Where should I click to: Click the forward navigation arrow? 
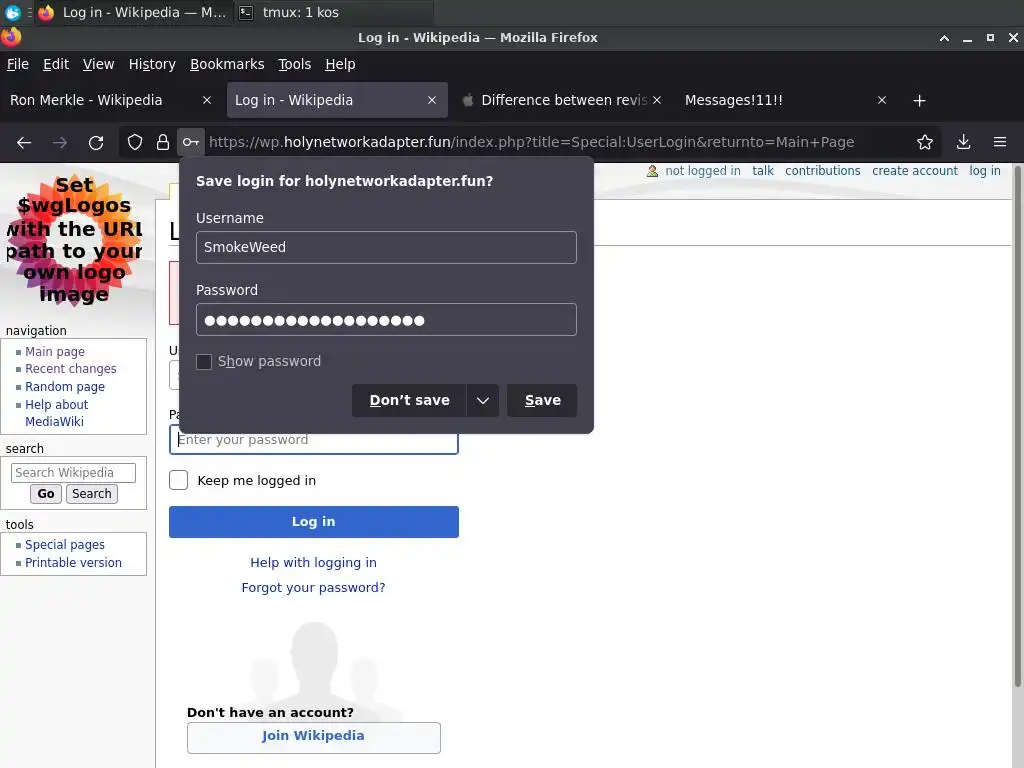[60, 142]
